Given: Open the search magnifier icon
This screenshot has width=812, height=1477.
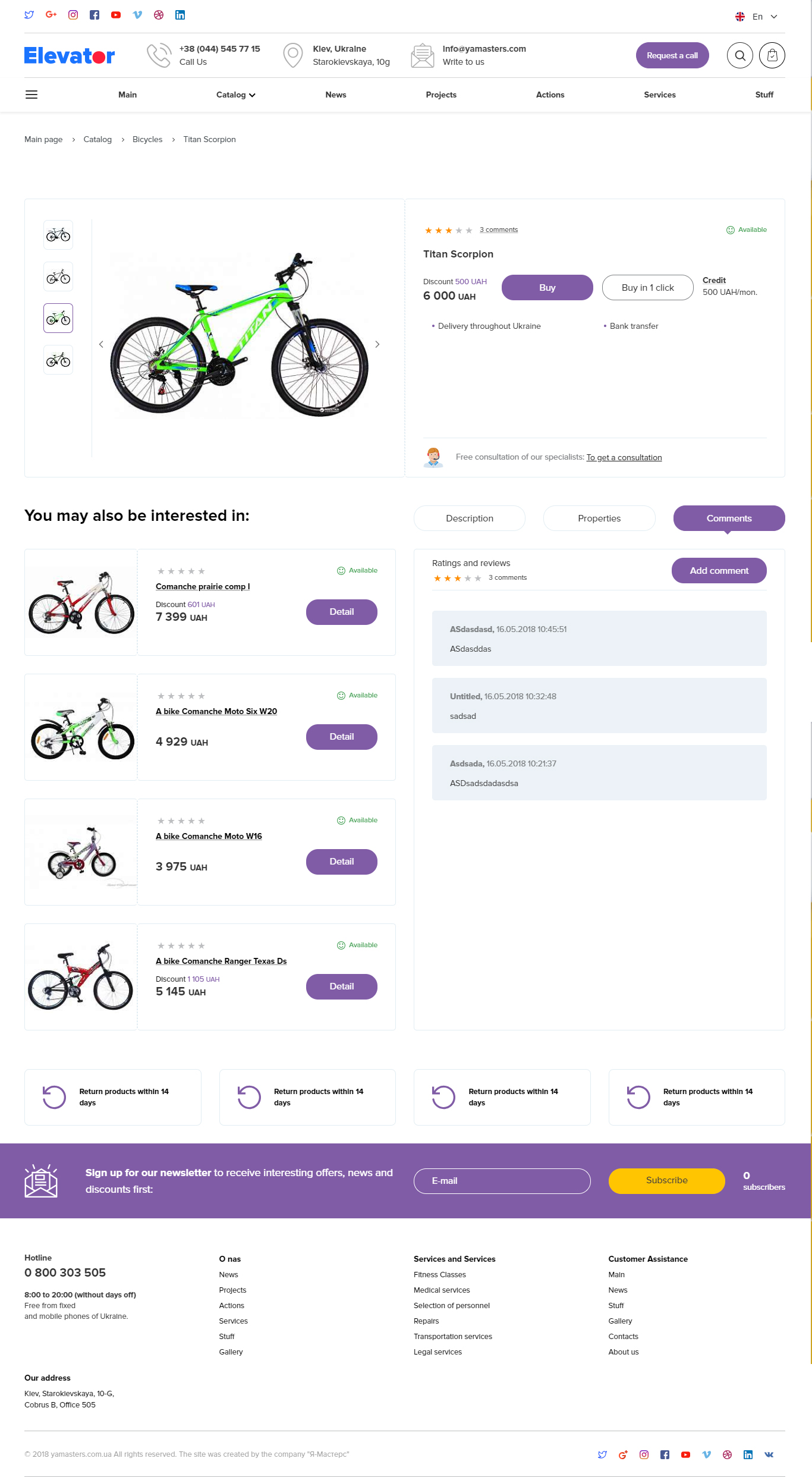Looking at the screenshot, I should pos(739,55).
